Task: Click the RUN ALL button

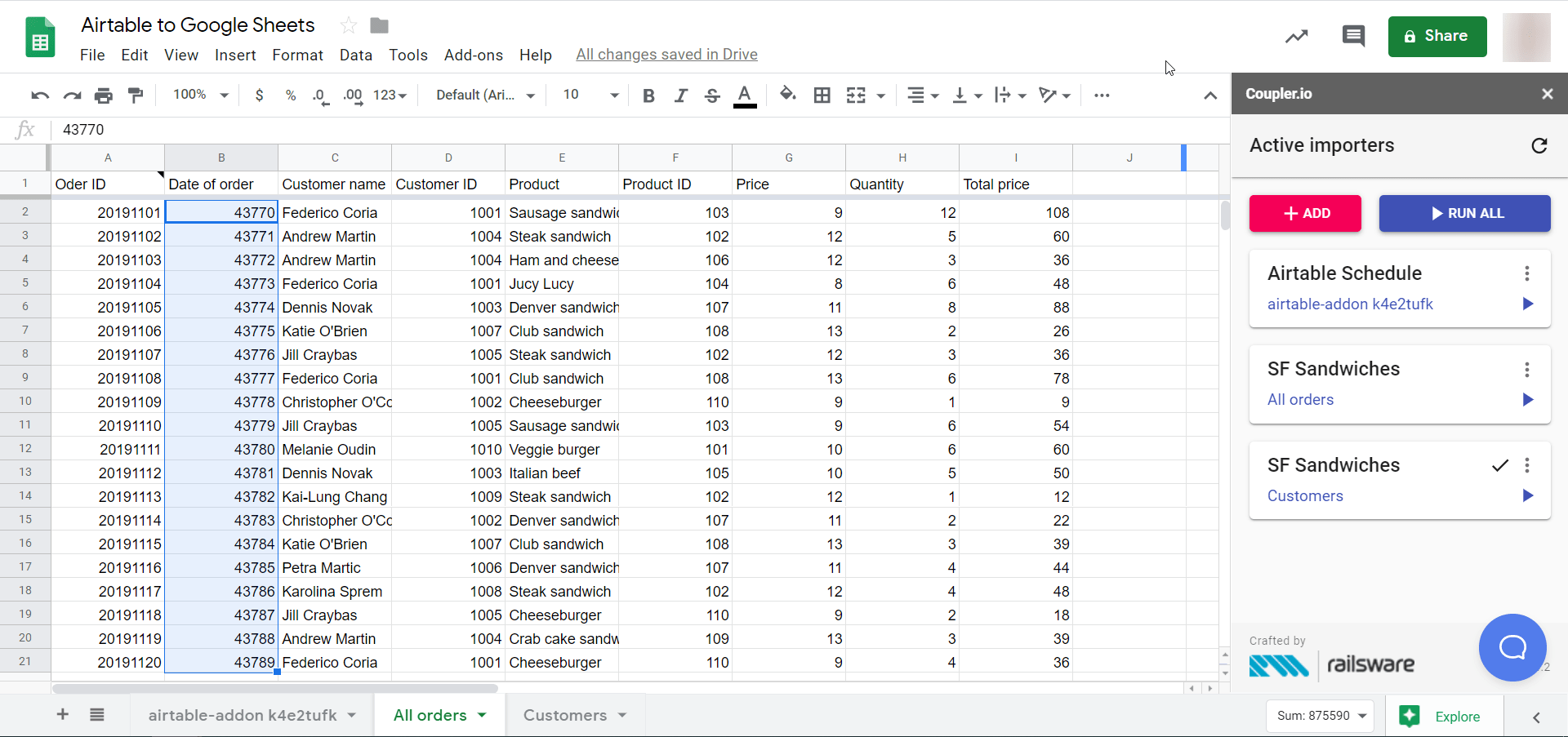Action: click(1465, 213)
